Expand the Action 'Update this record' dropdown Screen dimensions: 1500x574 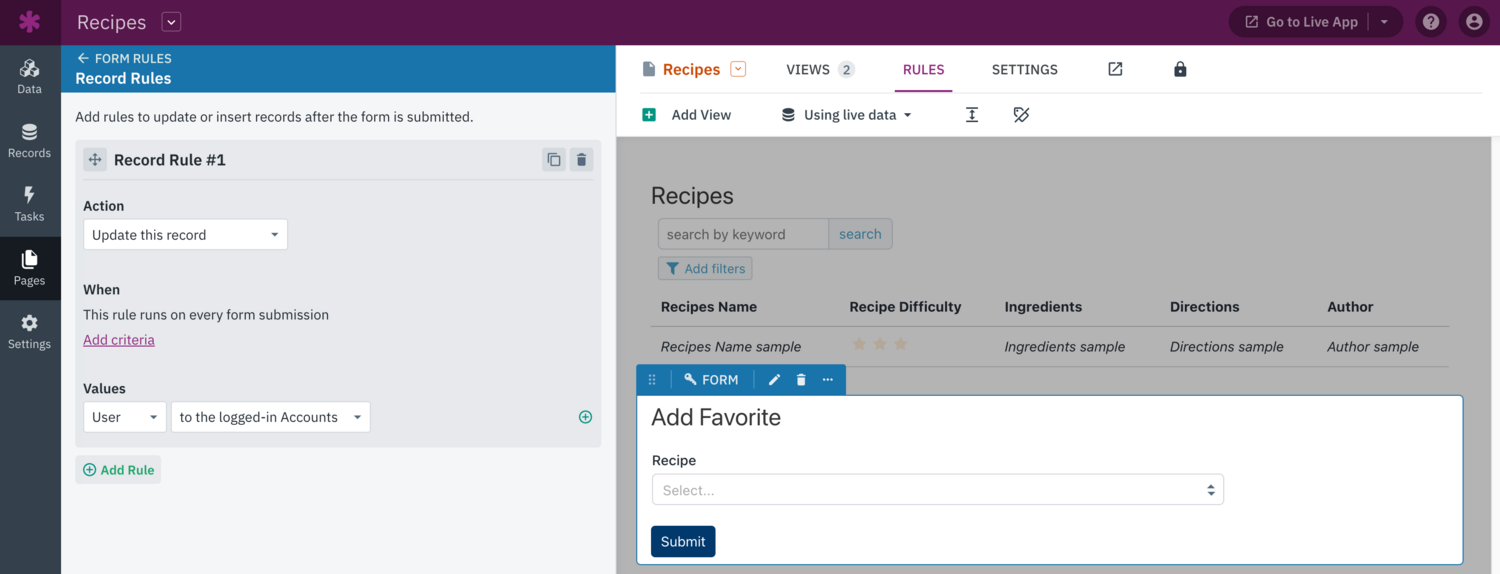tap(185, 235)
